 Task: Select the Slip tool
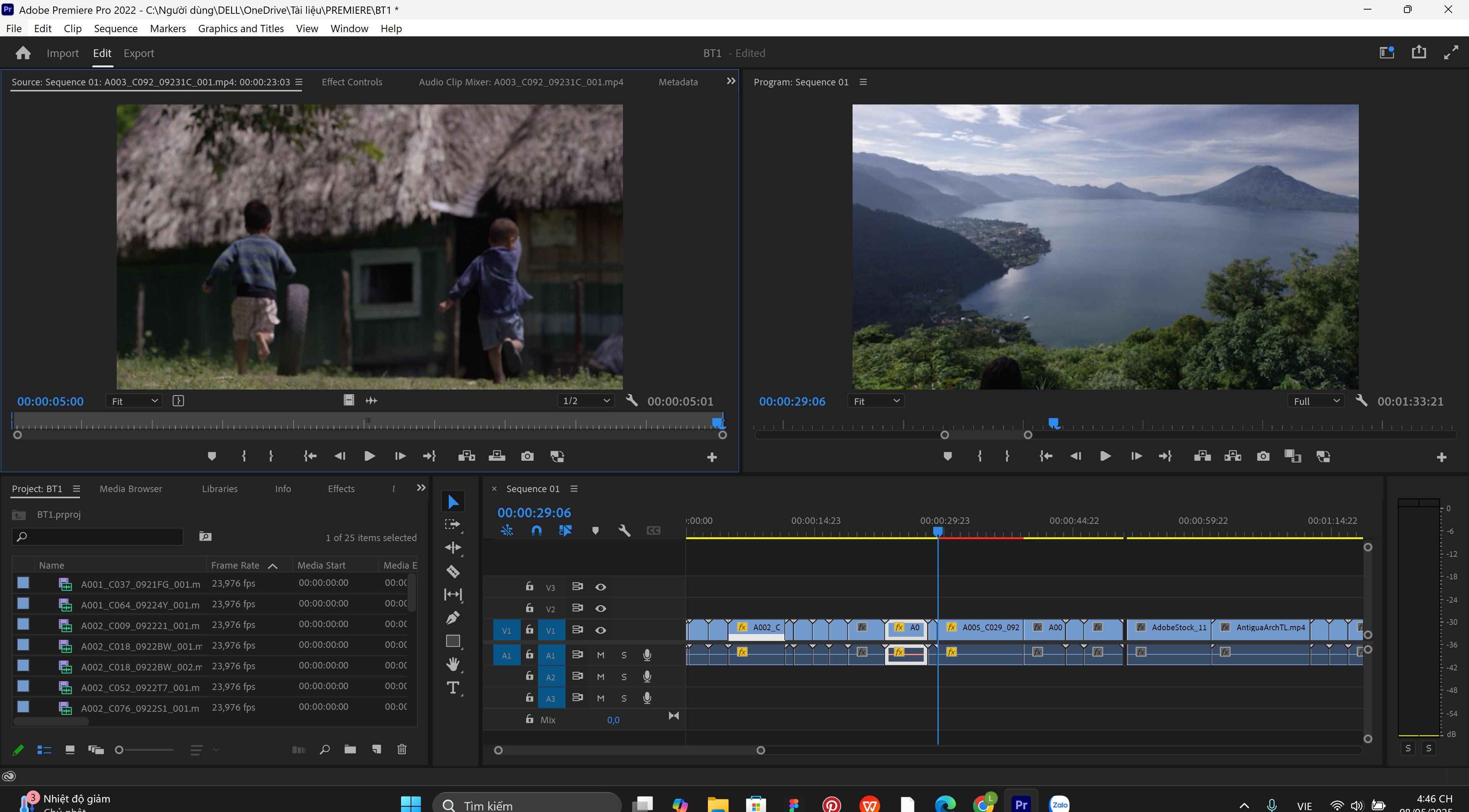(x=453, y=594)
